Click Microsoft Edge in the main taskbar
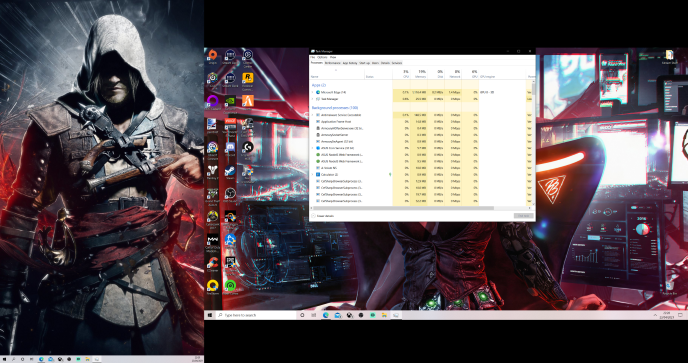Viewport: 688px width, 363px height. 326,315
